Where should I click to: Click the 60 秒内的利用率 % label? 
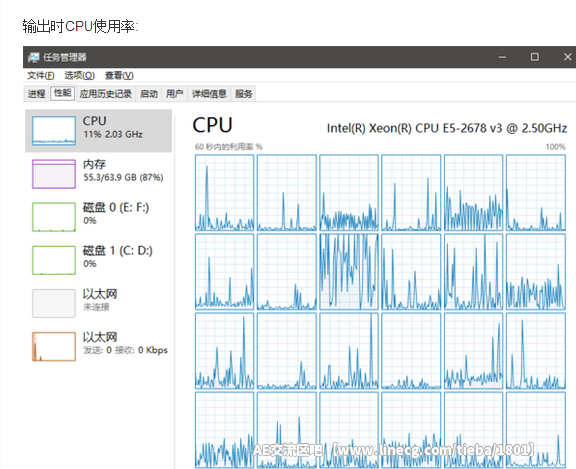(228, 147)
